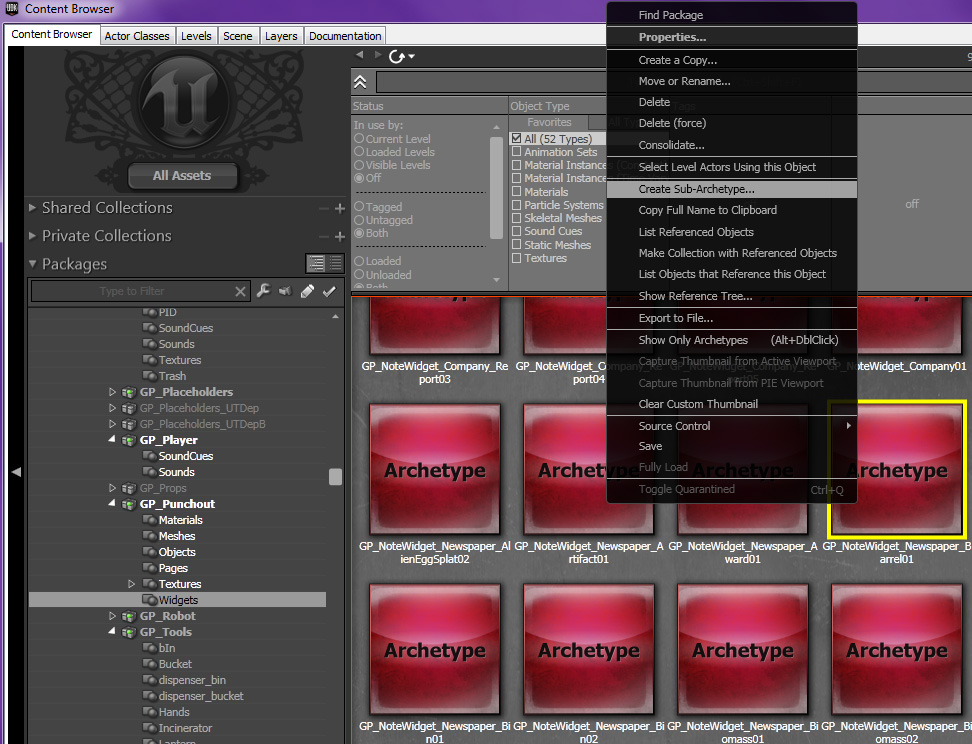Choose Create a Copy menu item

[731, 60]
